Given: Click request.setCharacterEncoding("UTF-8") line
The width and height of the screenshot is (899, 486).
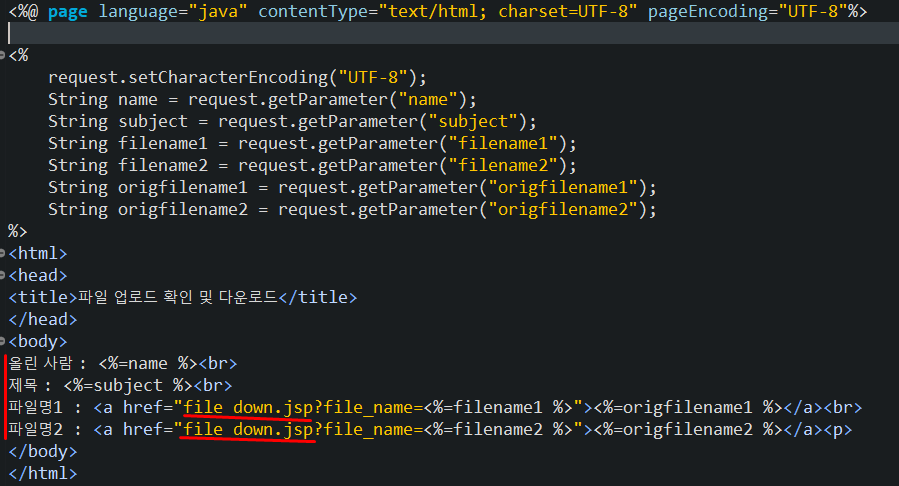Looking at the screenshot, I should [237, 77].
